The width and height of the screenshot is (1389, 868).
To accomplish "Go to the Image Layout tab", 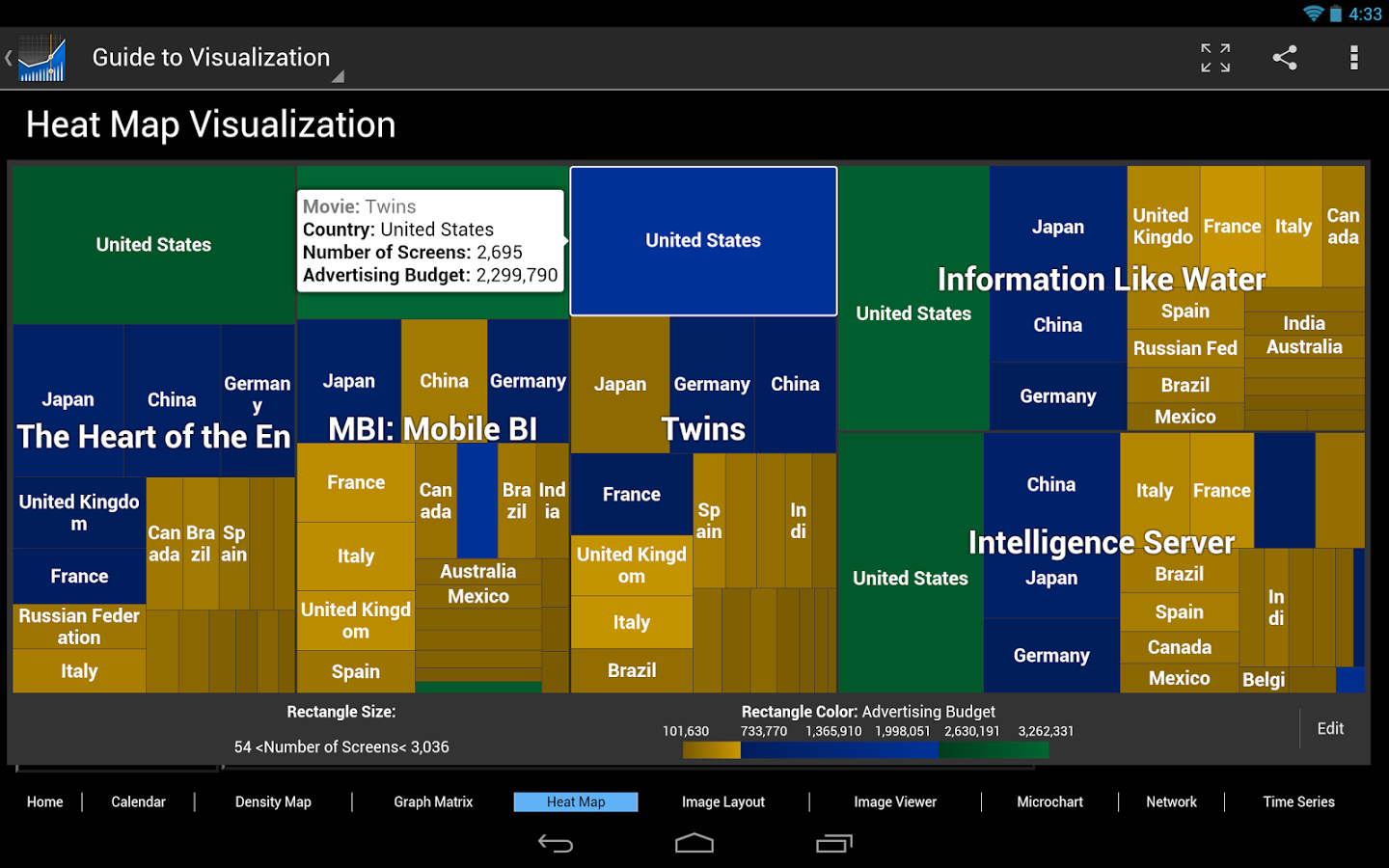I will (x=723, y=801).
